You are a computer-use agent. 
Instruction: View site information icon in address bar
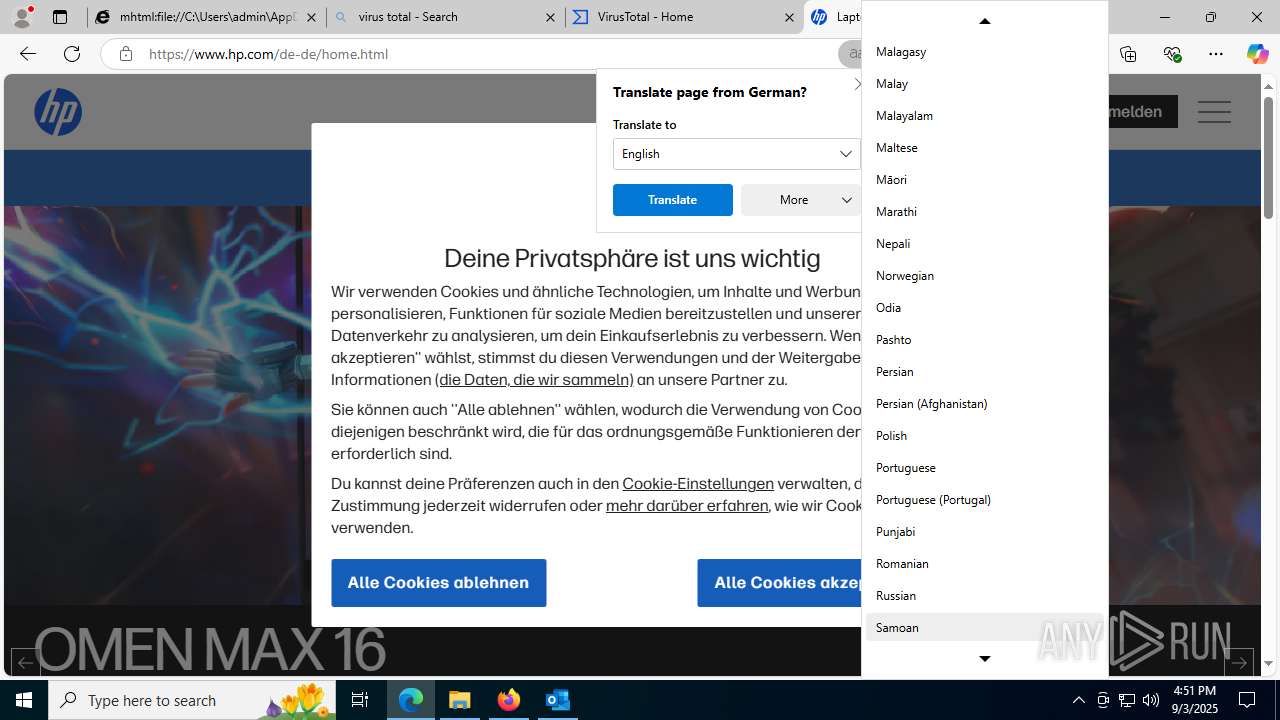pos(125,54)
